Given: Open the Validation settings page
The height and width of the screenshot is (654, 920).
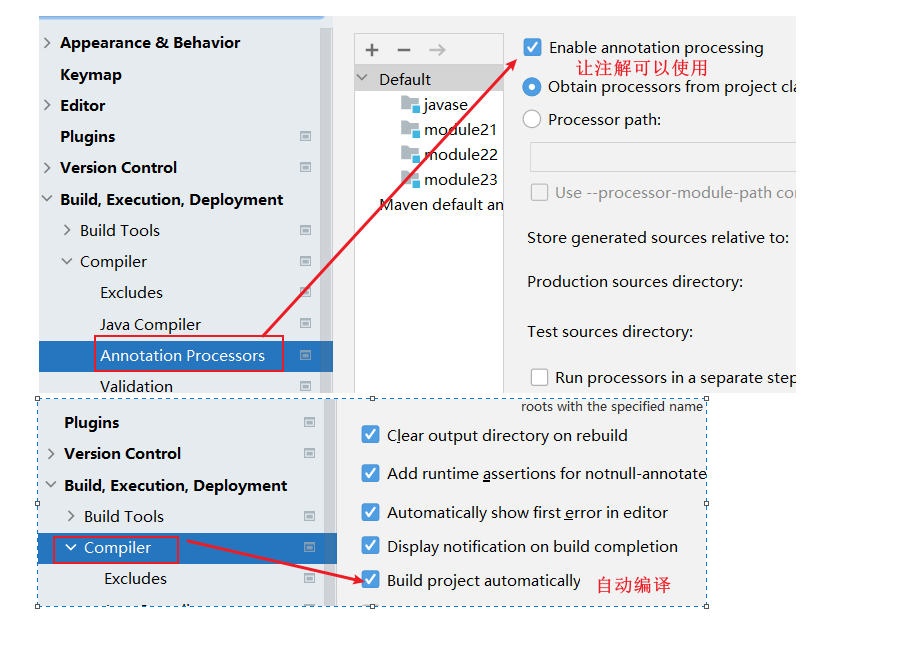Looking at the screenshot, I should pyautogui.click(x=136, y=387).
